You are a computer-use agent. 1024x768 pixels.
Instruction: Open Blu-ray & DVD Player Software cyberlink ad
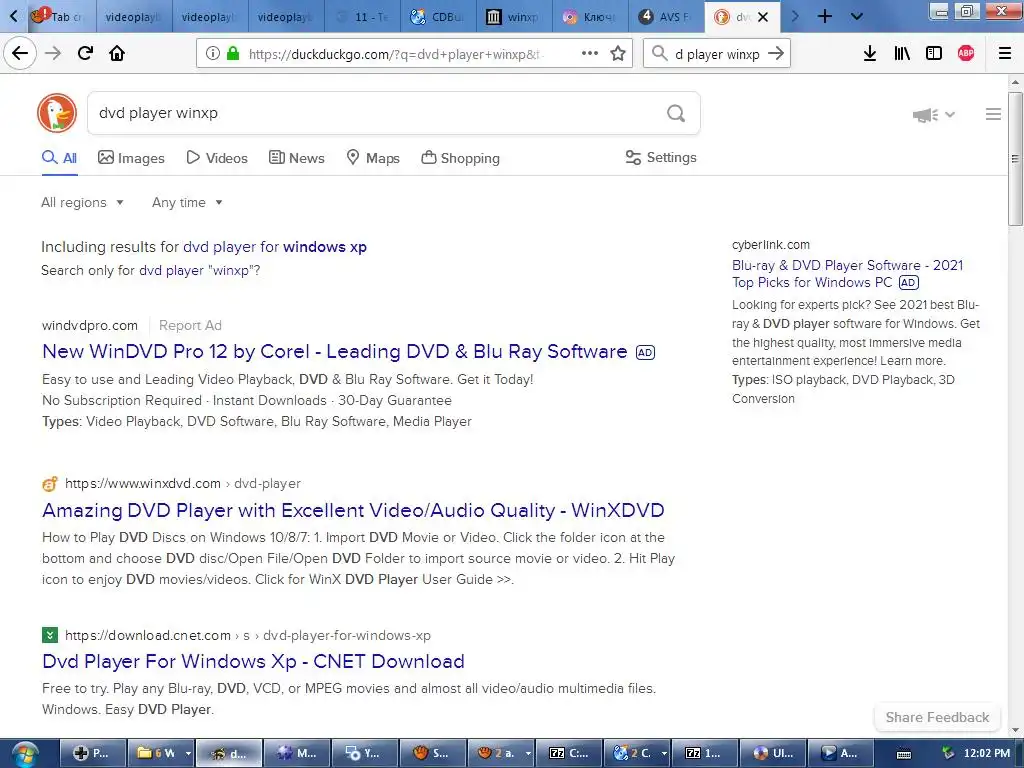coord(847,274)
